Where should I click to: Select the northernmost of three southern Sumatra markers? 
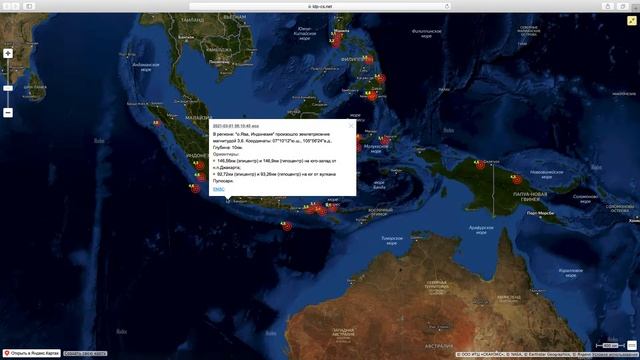point(199,165)
